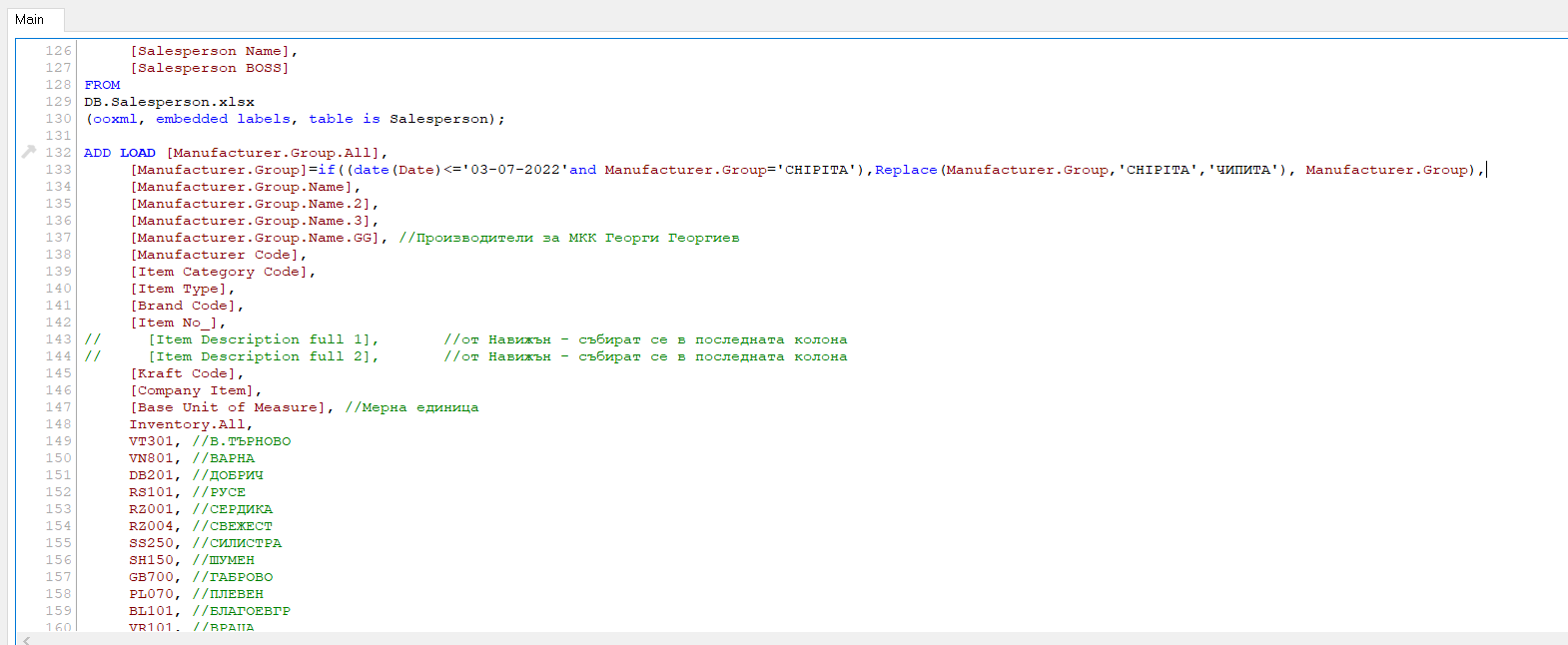1568x645 pixels.
Task: Click [Salesperson BOSS] field on line 127
Action: pyautogui.click(x=210, y=68)
